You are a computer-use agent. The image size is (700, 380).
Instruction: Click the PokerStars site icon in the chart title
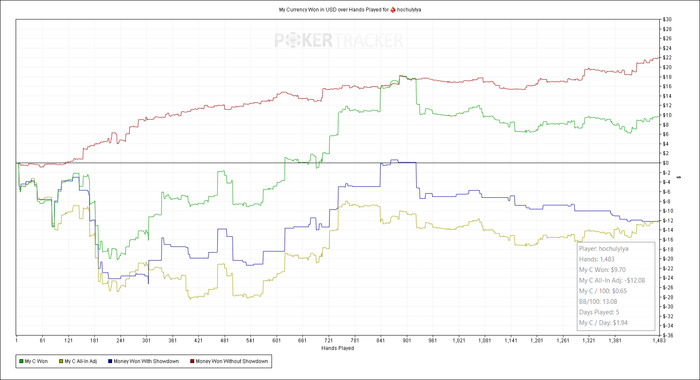393,9
